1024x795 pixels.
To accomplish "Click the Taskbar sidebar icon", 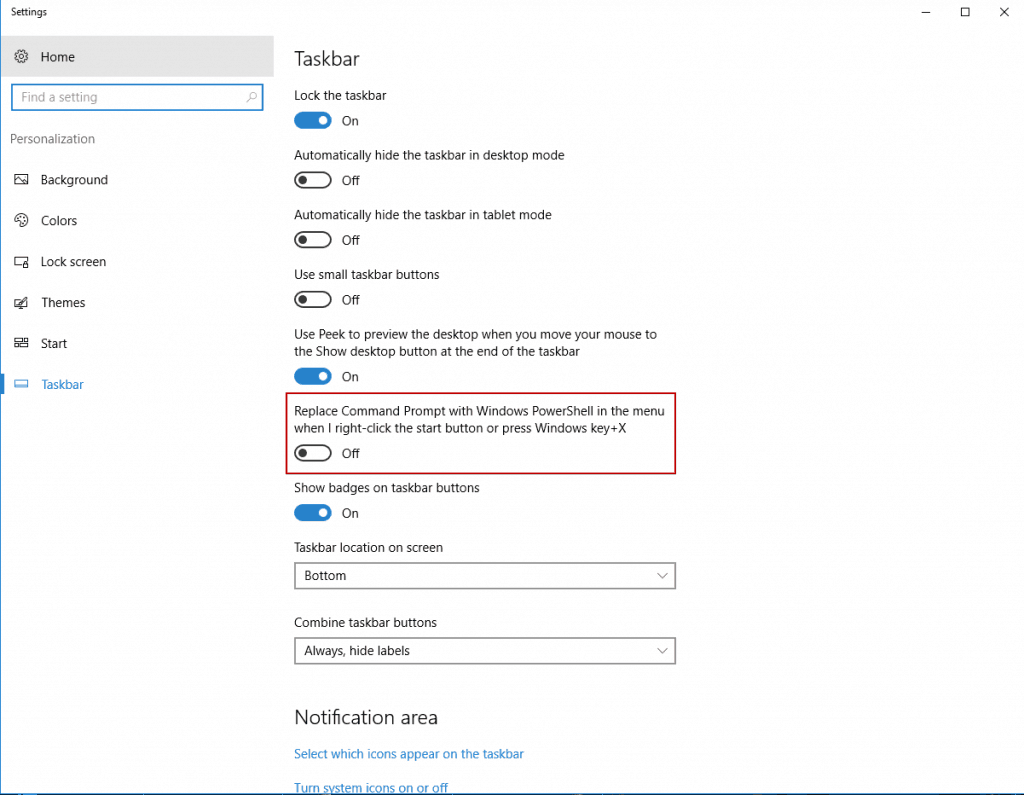I will tap(22, 384).
